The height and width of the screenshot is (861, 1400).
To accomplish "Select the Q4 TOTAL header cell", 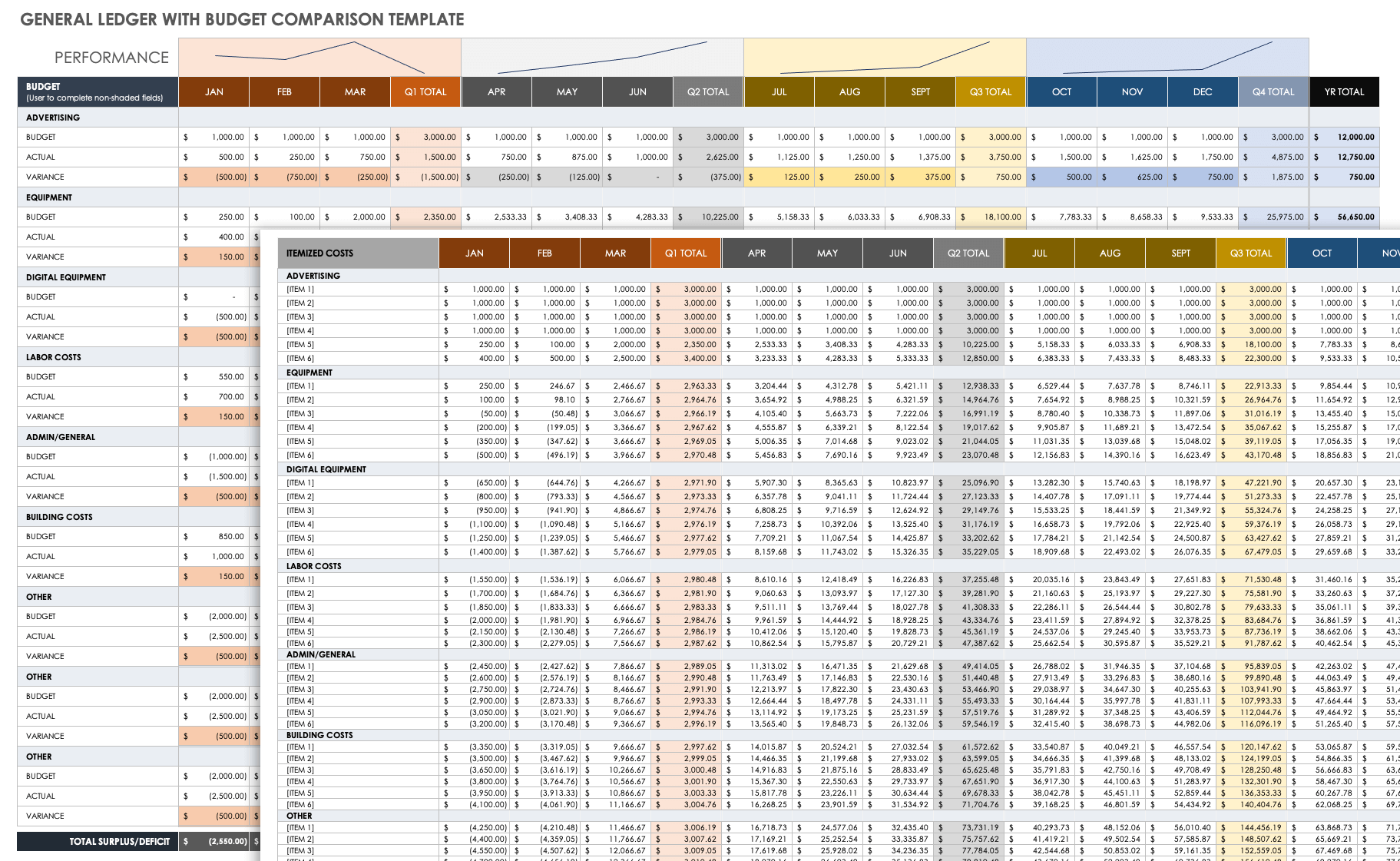I will (x=1273, y=91).
